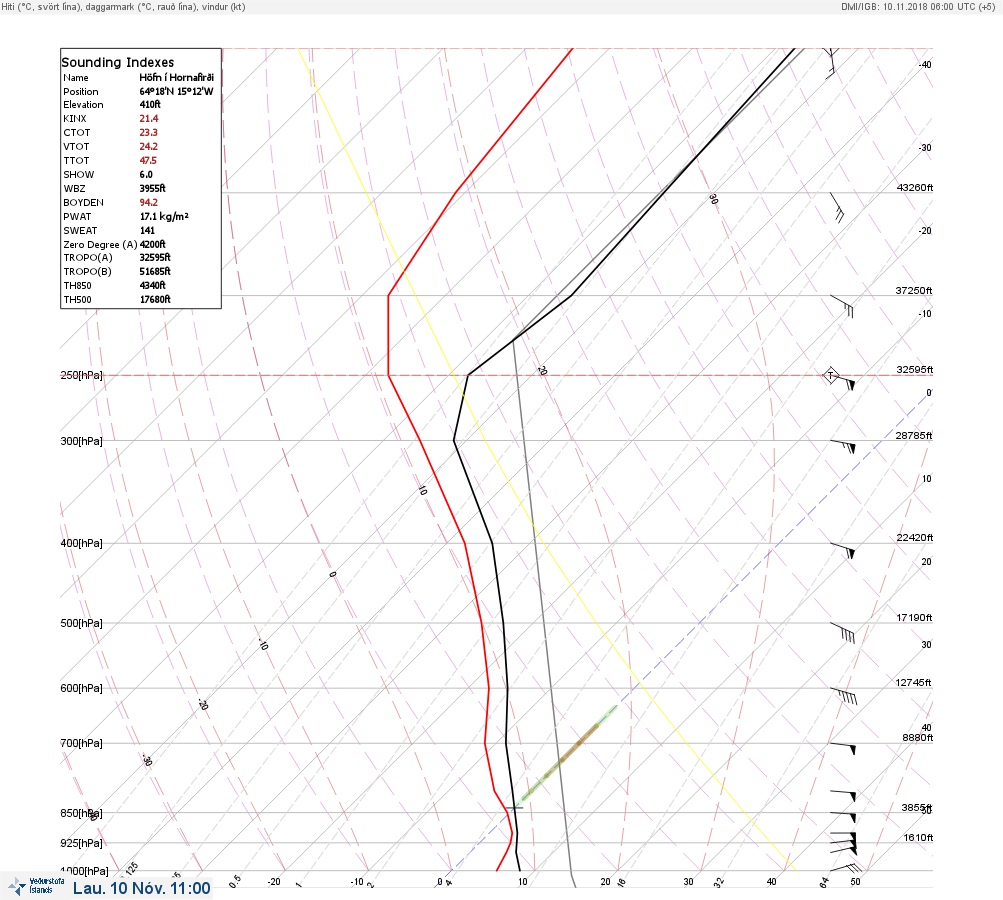Click the 300[hPa] pressure label
This screenshot has width=1003, height=900.
(81, 441)
